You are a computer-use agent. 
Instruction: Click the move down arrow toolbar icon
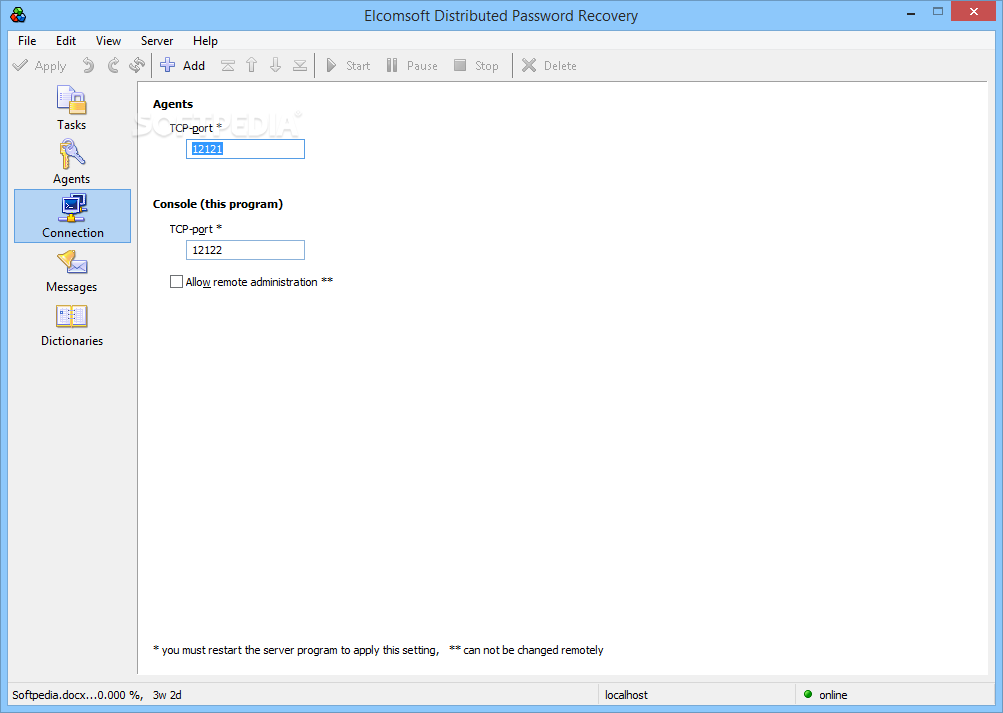(x=276, y=66)
